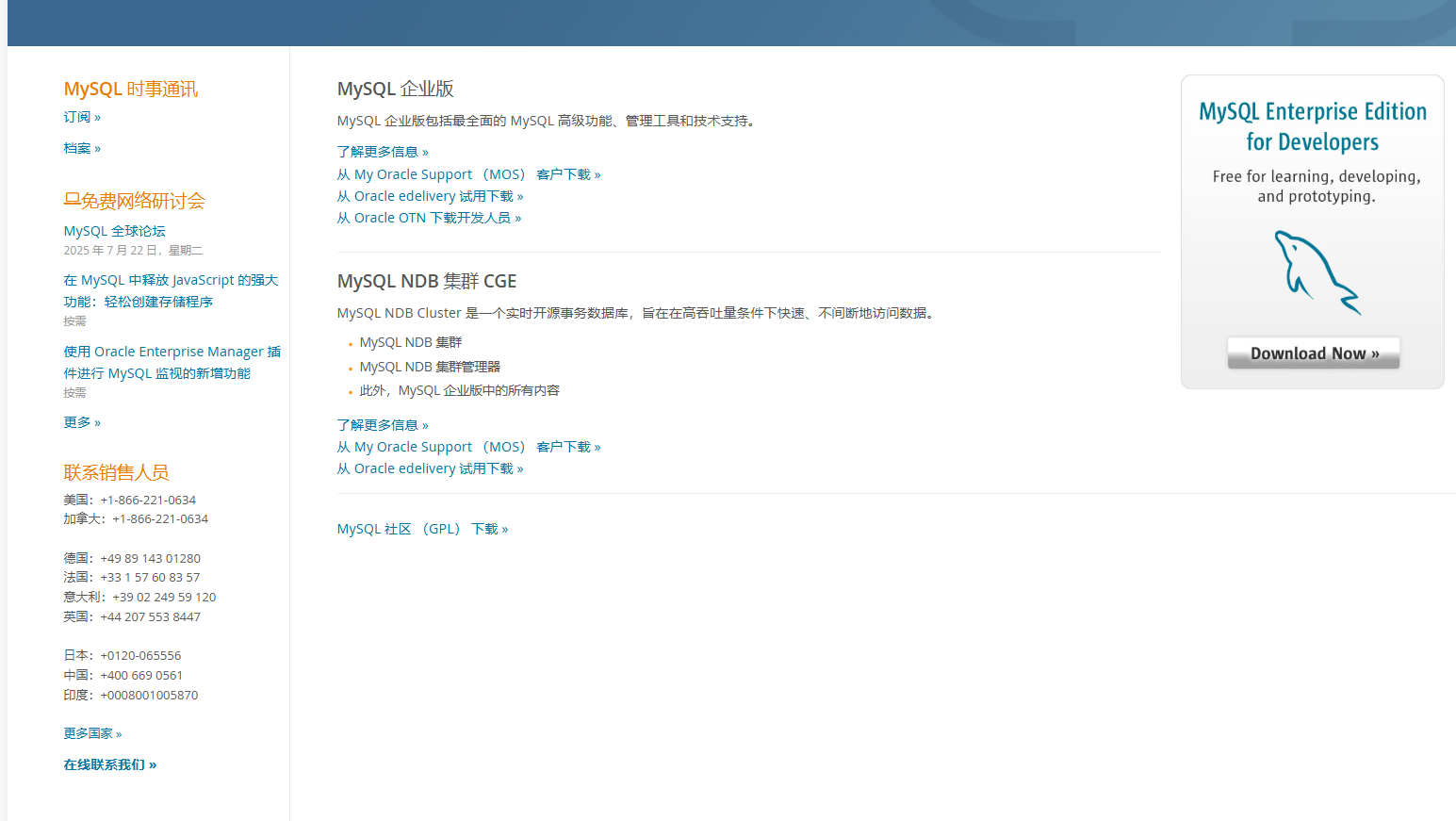The height and width of the screenshot is (821, 1456).
Task: Click the 加拿大 phone number line
Action: (x=136, y=518)
